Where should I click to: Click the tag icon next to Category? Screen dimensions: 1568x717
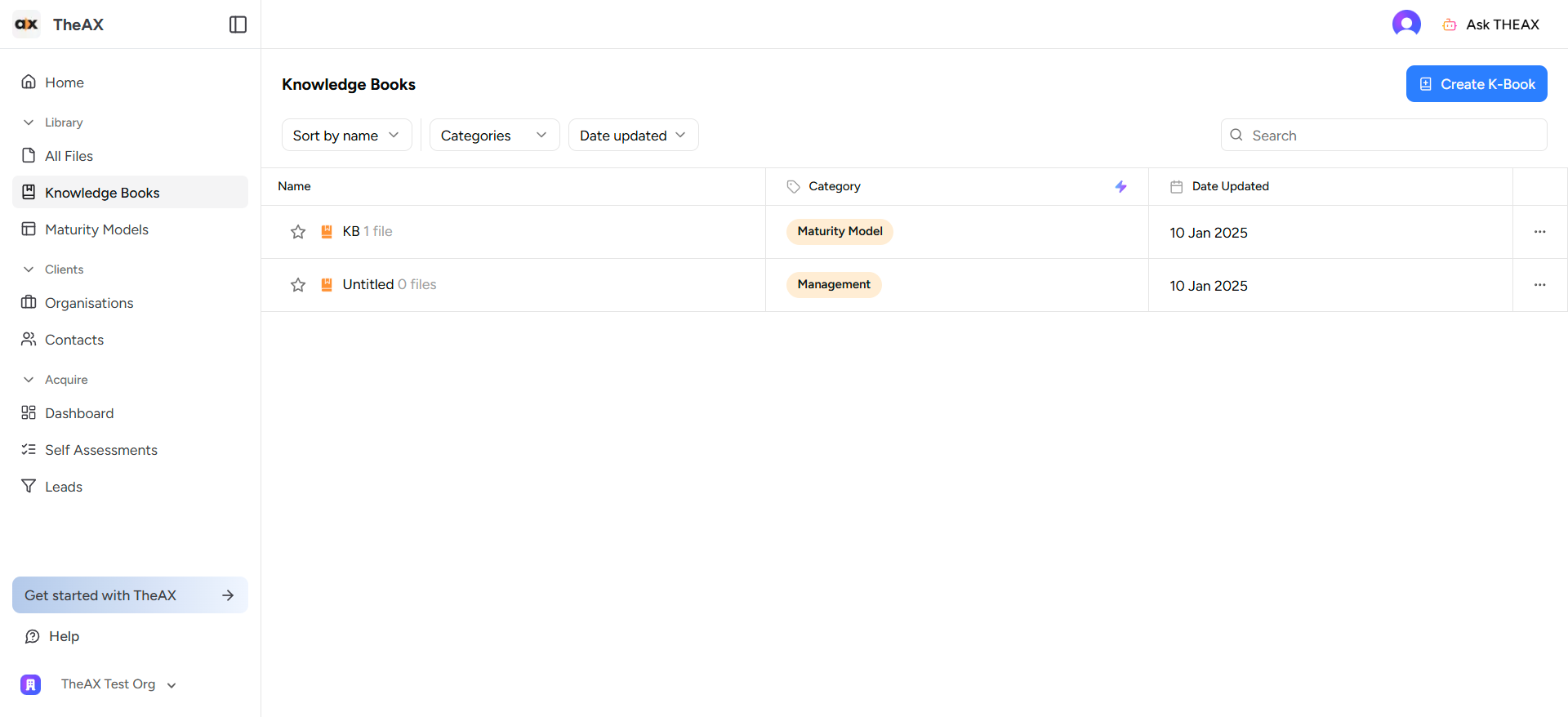[793, 186]
